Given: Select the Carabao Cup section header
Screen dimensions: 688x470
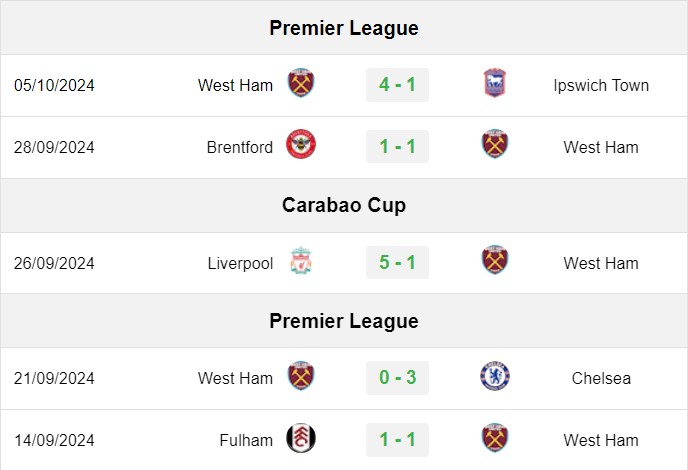Looking at the screenshot, I should click(x=344, y=205).
